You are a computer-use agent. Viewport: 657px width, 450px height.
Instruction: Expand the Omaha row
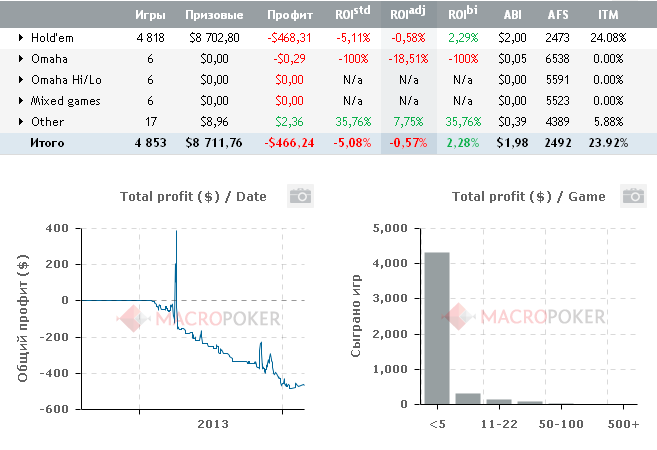click(x=22, y=58)
